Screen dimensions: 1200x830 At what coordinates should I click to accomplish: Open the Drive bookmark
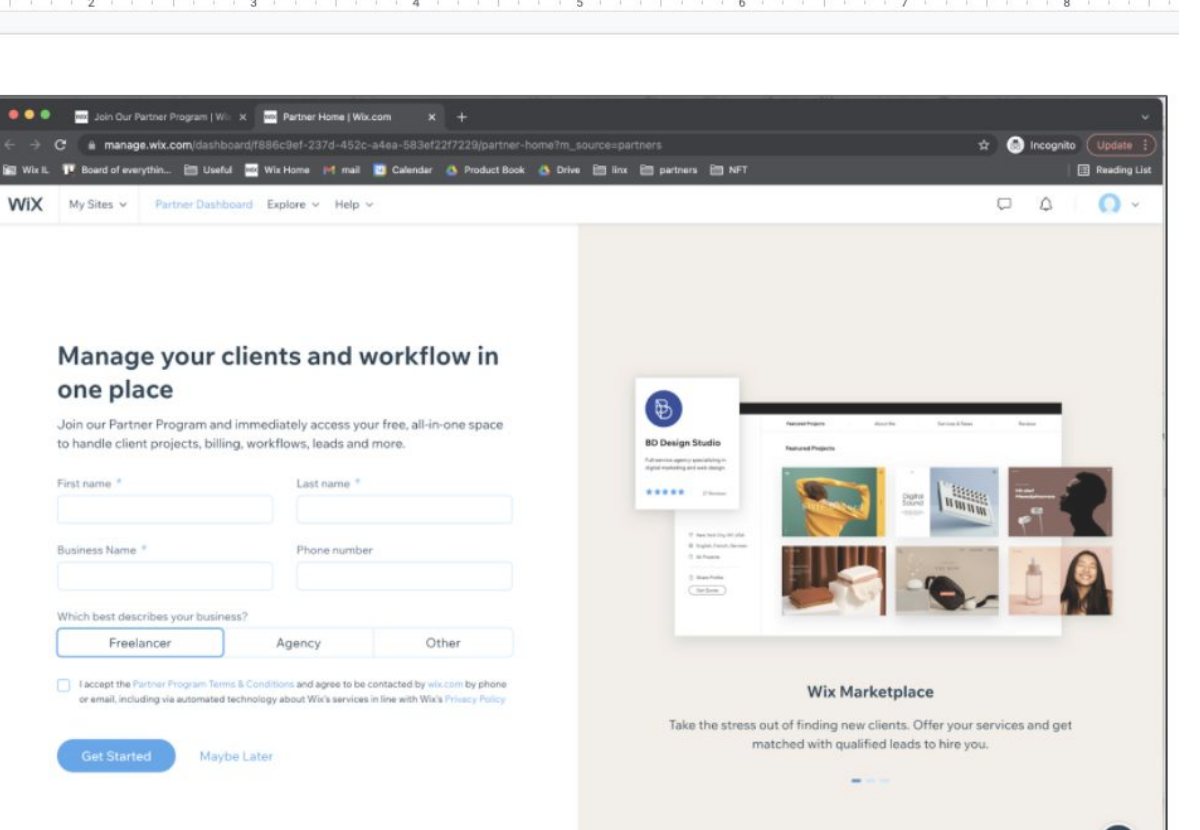pos(559,170)
